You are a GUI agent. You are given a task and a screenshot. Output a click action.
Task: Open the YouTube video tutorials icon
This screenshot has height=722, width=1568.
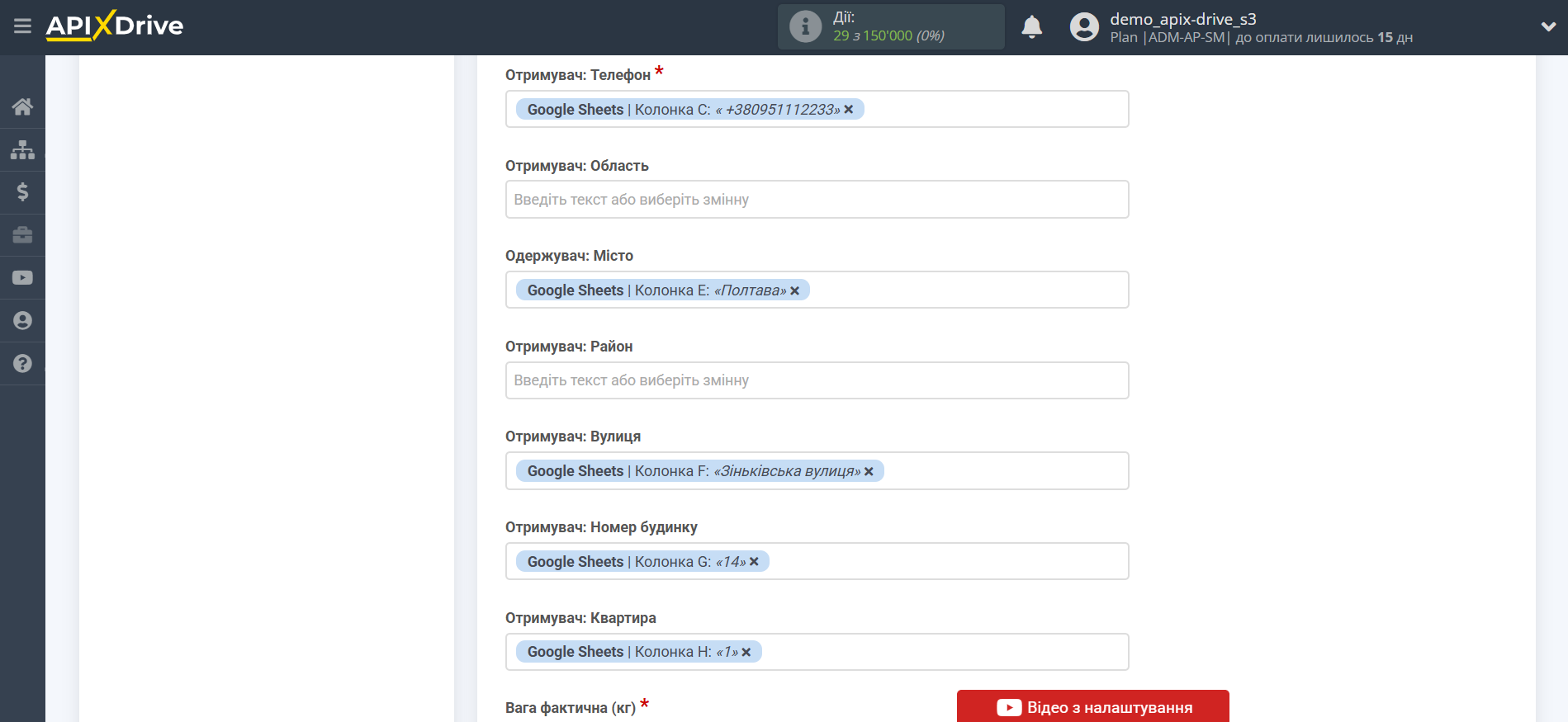click(x=22, y=278)
